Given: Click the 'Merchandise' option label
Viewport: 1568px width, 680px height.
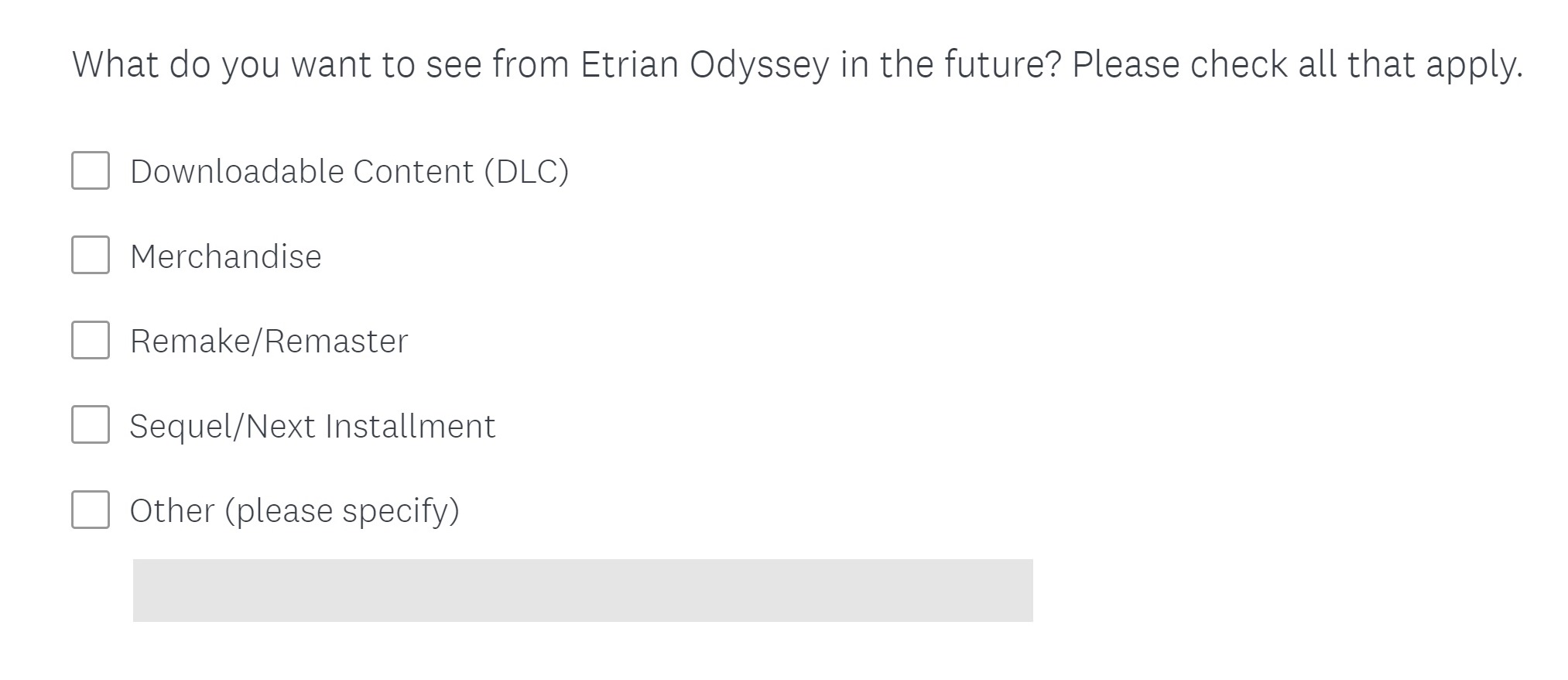Looking at the screenshot, I should coord(225,256).
